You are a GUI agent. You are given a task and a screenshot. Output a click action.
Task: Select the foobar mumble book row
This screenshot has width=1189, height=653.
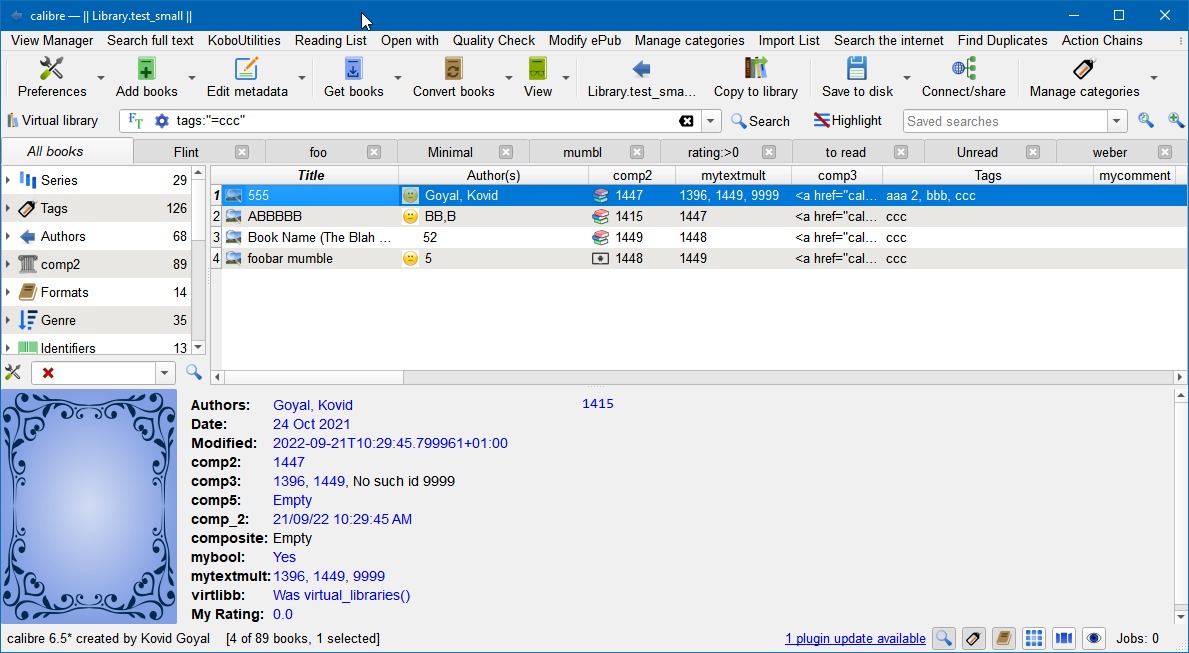[699, 259]
